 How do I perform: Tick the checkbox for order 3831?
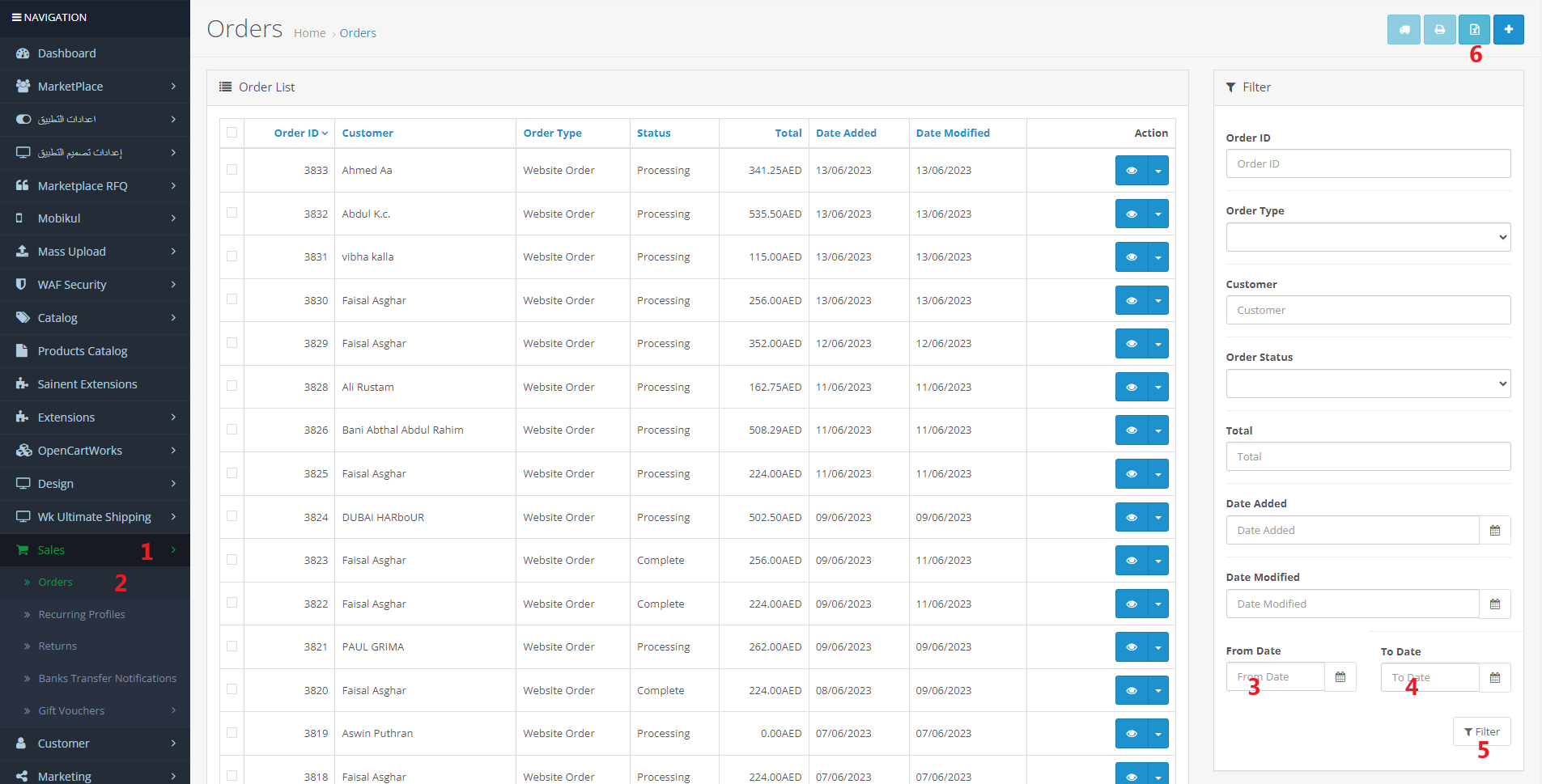coord(232,256)
